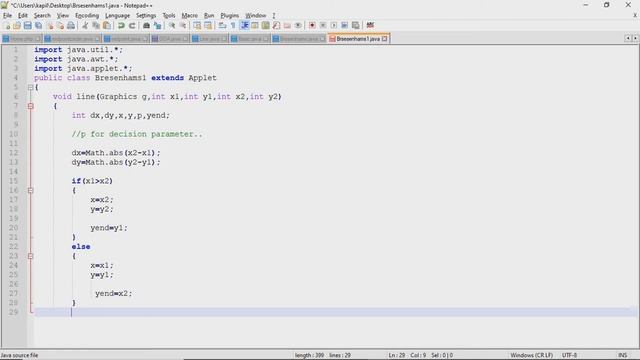Collapse the line method fold at line 7
640x360 pixels.
(31, 106)
